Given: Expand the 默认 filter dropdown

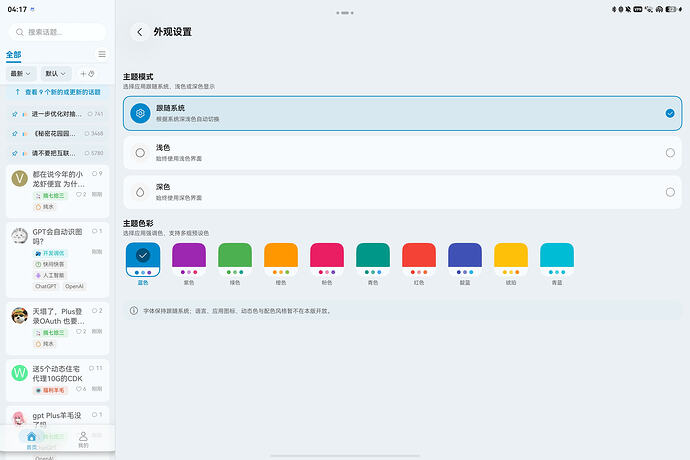Looking at the screenshot, I should coord(56,74).
